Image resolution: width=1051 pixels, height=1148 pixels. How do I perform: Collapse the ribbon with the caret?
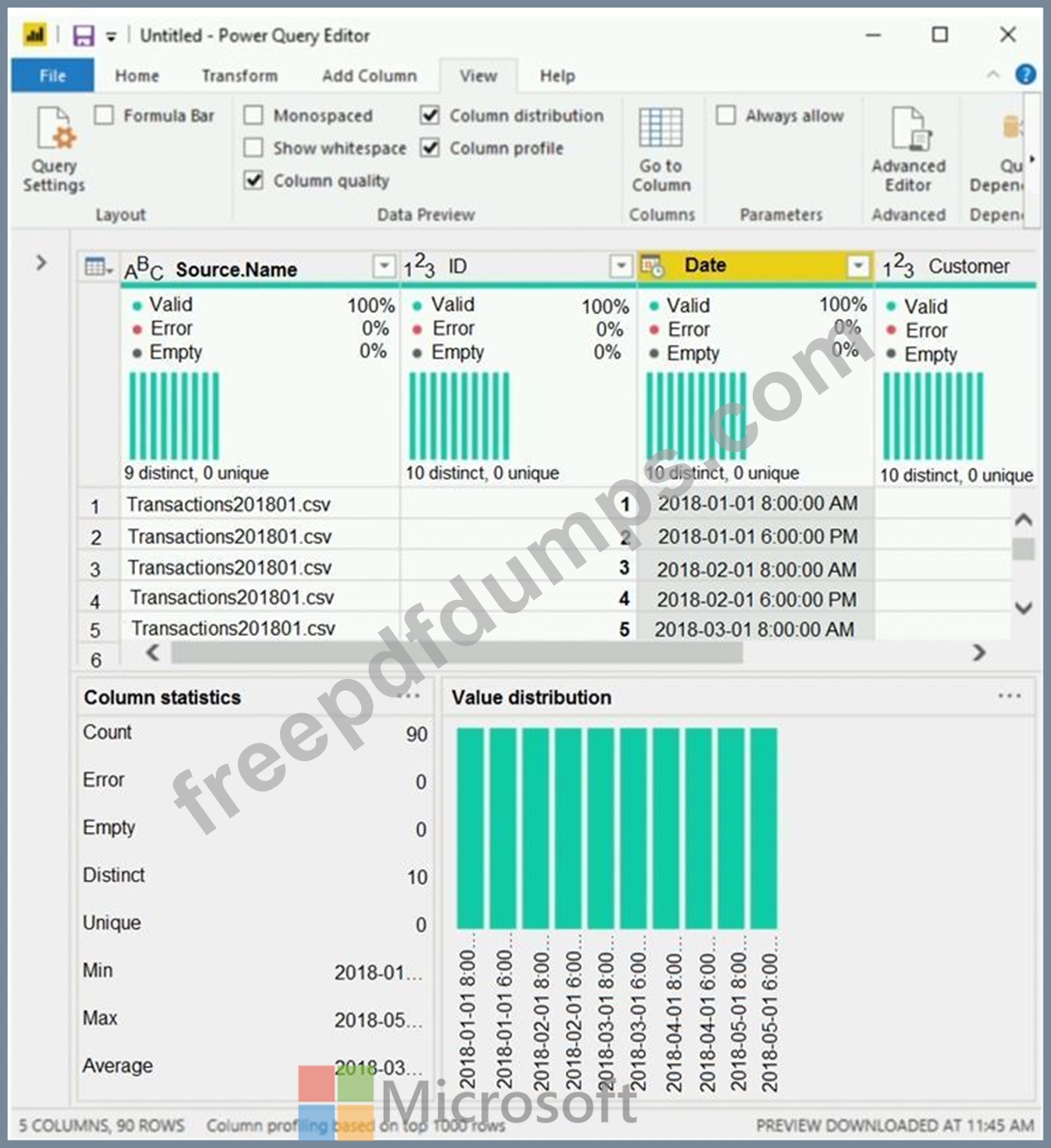tap(993, 75)
